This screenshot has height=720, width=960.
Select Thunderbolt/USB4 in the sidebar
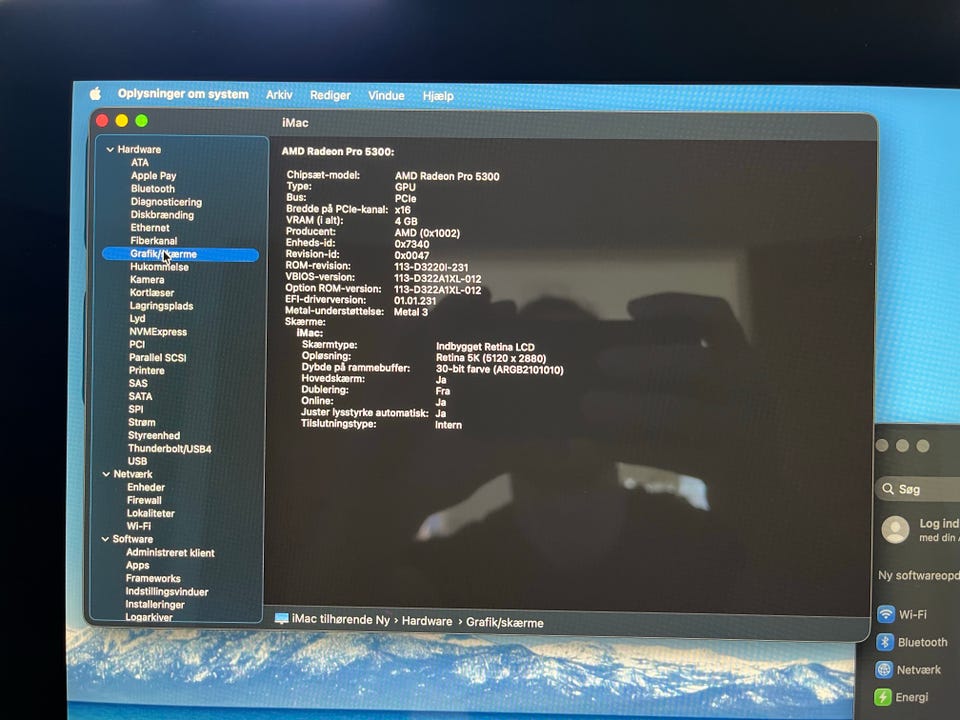170,449
